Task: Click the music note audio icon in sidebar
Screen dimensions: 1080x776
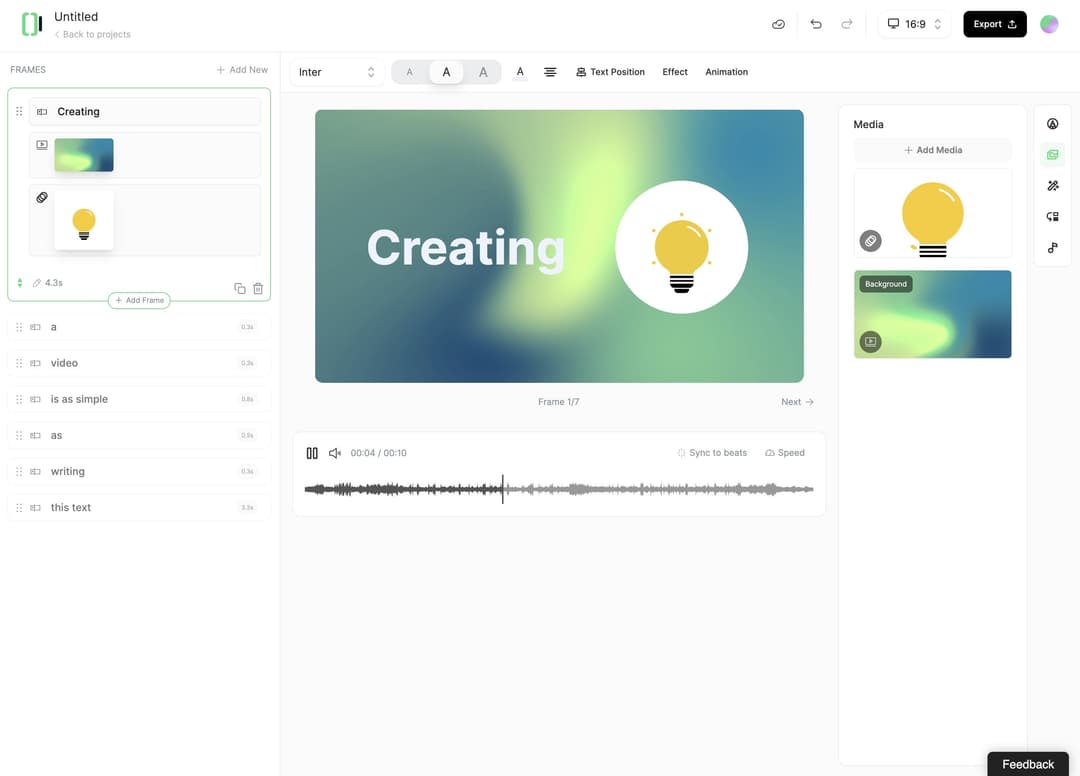Action: pyautogui.click(x=1052, y=247)
